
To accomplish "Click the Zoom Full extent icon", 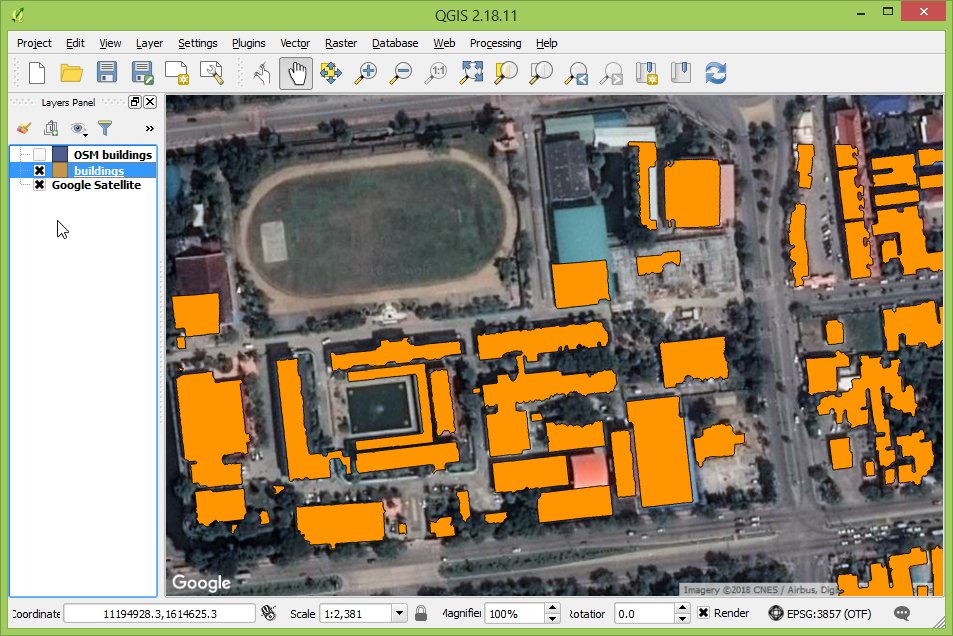I will pos(471,72).
